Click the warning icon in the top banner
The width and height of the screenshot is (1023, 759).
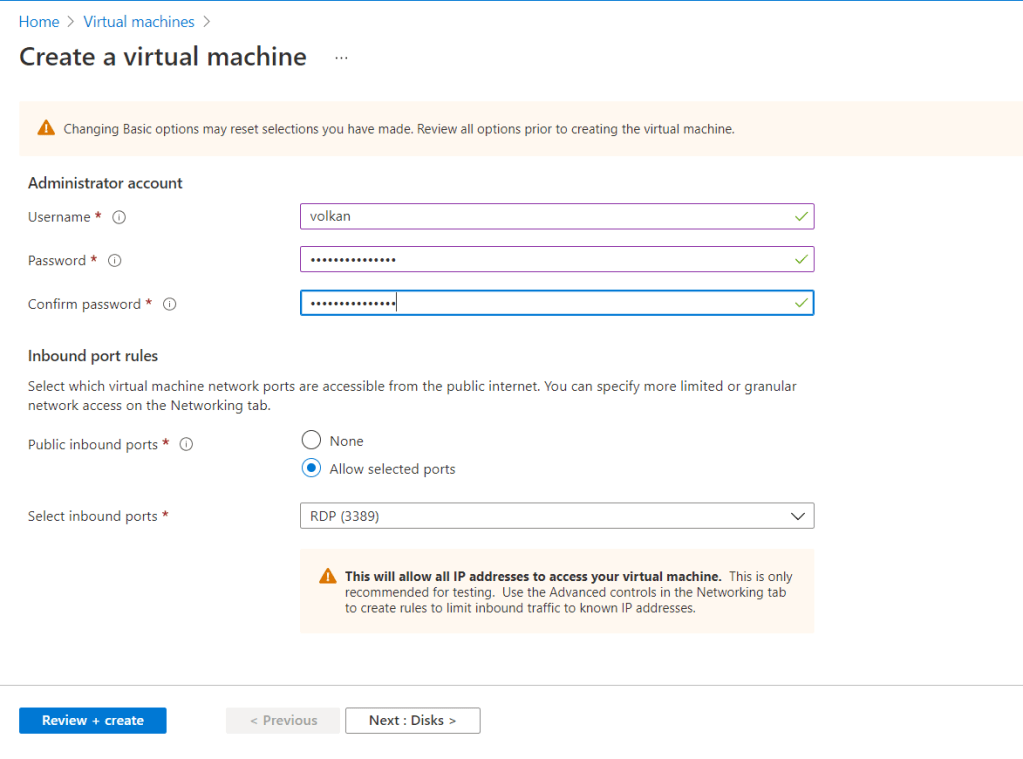point(46,128)
